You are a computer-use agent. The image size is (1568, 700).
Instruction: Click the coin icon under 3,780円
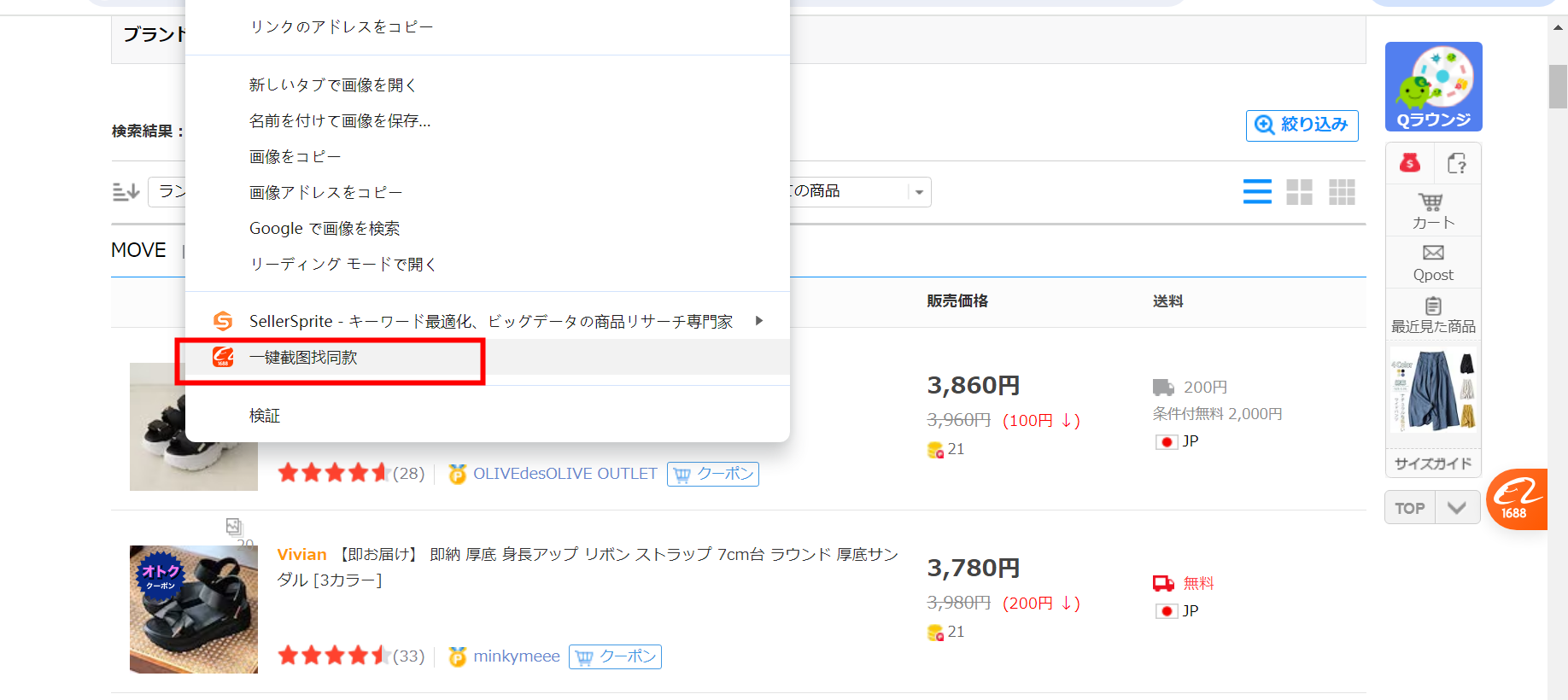(935, 633)
